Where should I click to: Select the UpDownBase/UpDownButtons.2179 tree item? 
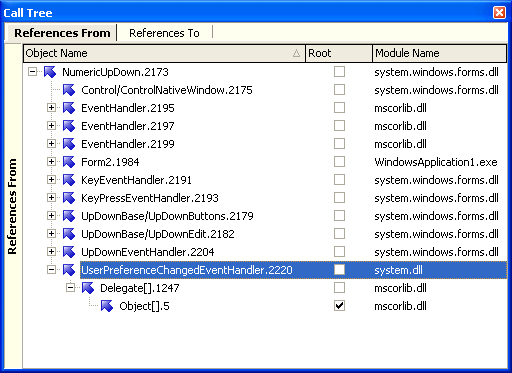(x=167, y=216)
